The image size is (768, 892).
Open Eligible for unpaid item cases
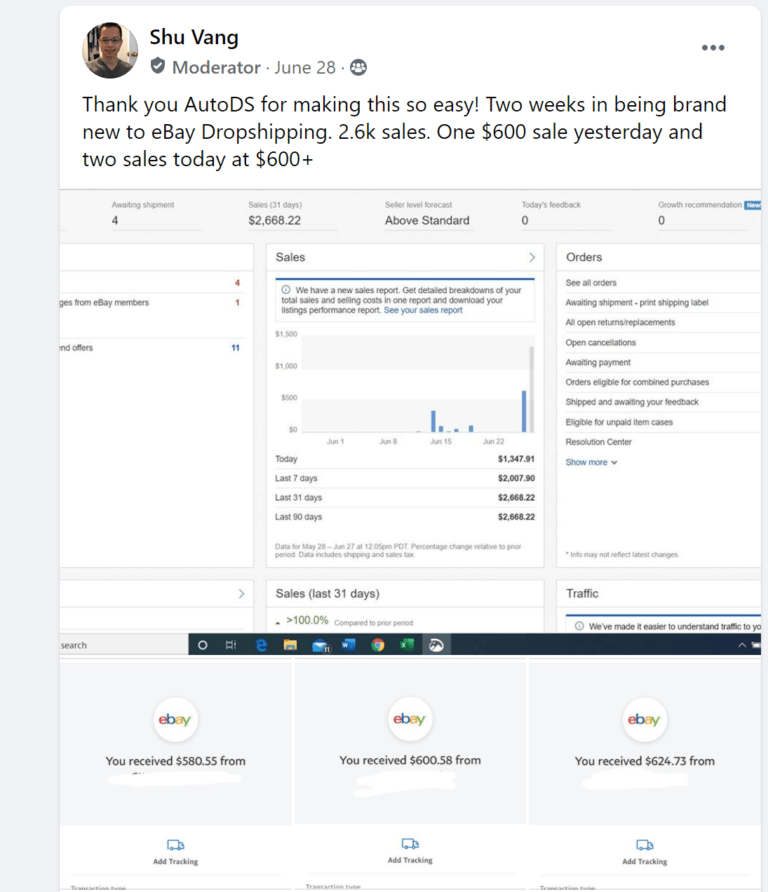[x=619, y=422]
